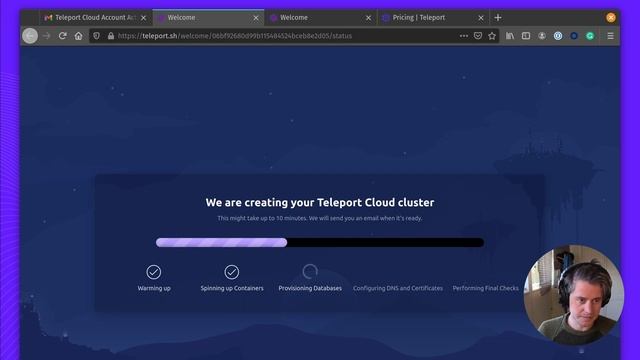Open tracking protection shield icon
The width and height of the screenshot is (640, 360).
click(x=96, y=36)
